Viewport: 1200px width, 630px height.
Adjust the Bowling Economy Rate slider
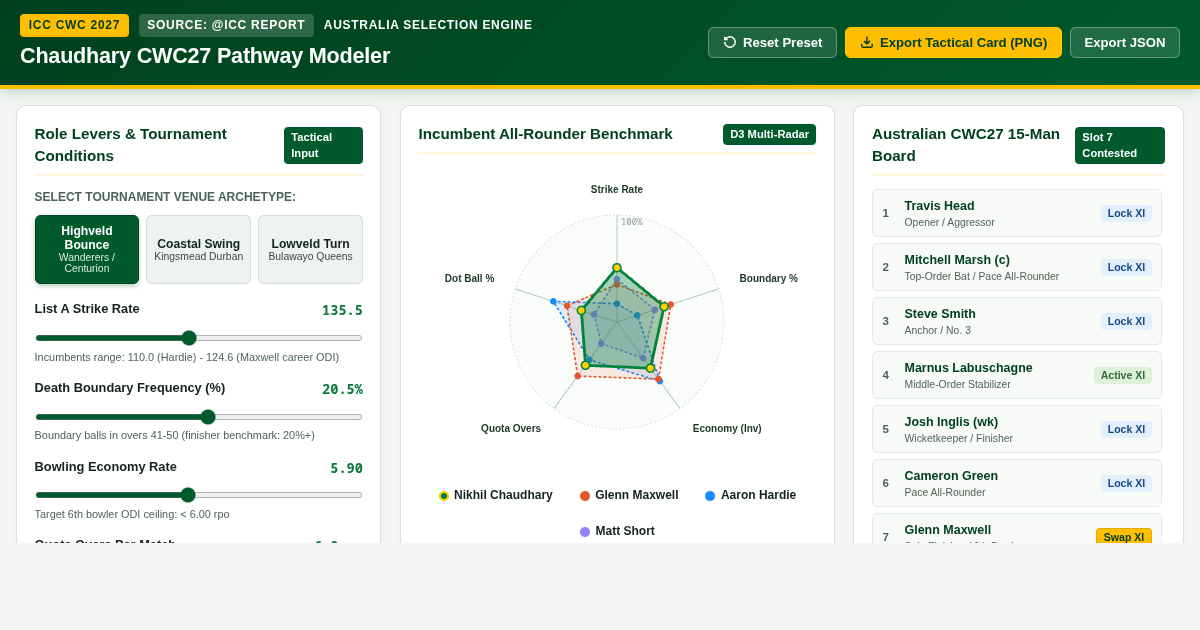tap(199, 495)
